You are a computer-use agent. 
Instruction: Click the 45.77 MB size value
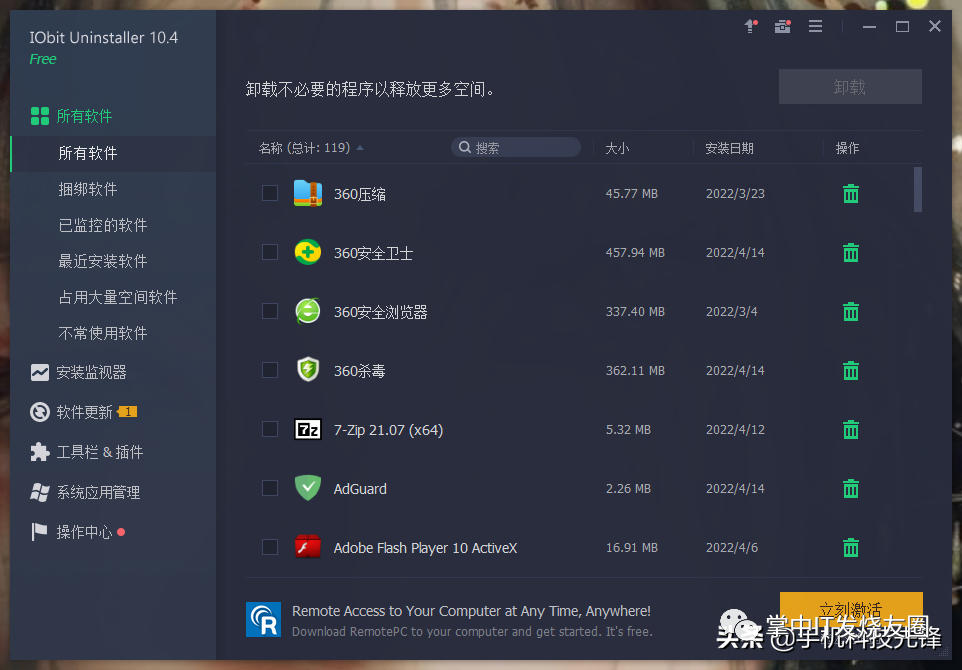[632, 194]
